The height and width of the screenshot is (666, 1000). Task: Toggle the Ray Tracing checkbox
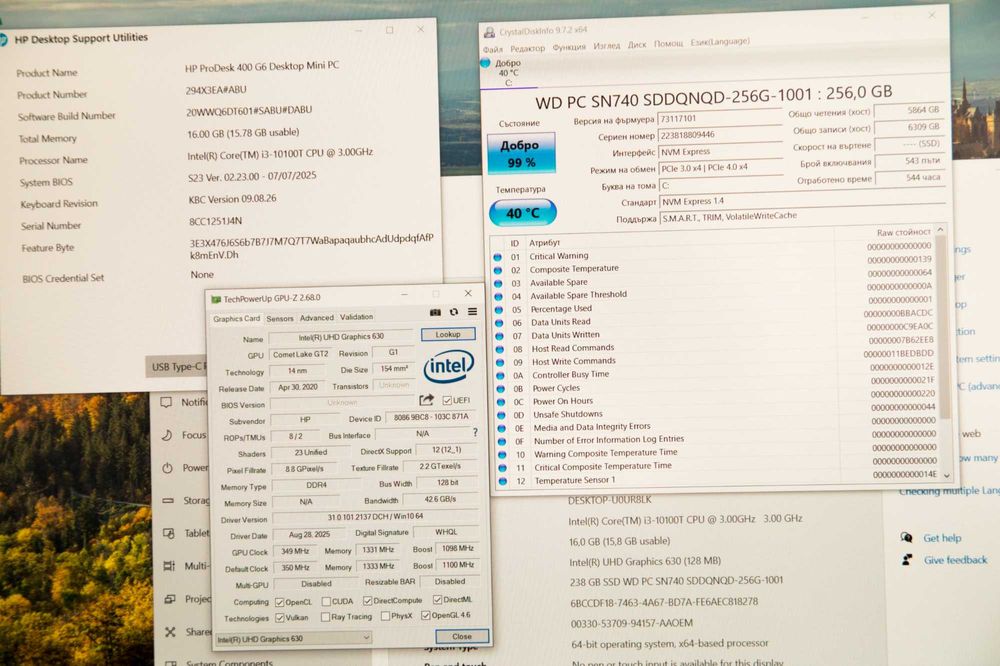point(325,617)
